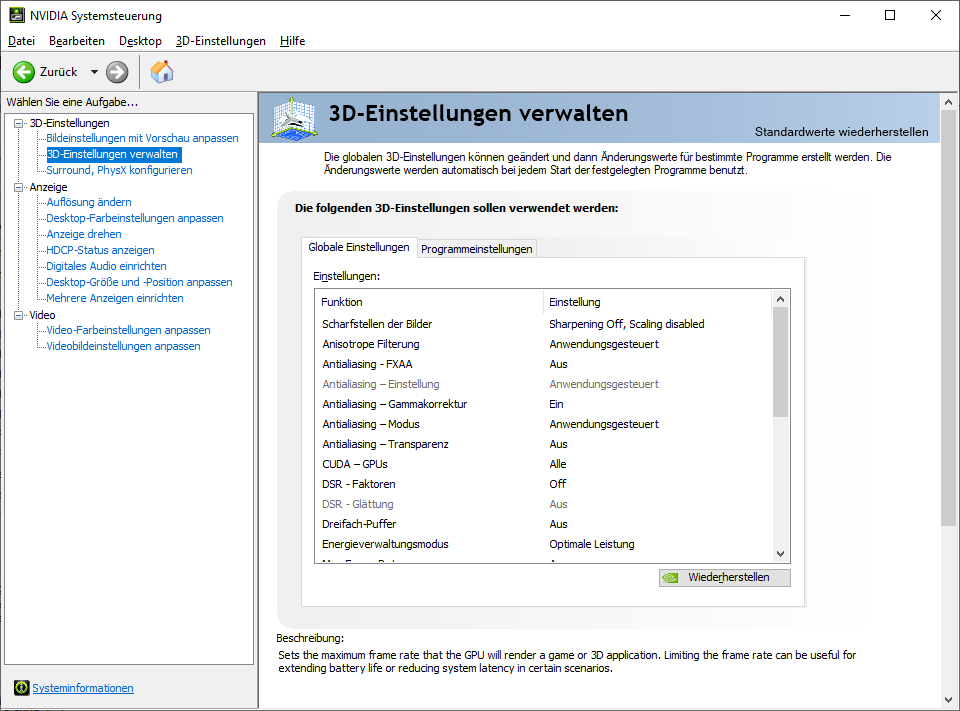The width and height of the screenshot is (960, 711).
Task: Select the Anisotrope Filterung row
Action: (544, 344)
